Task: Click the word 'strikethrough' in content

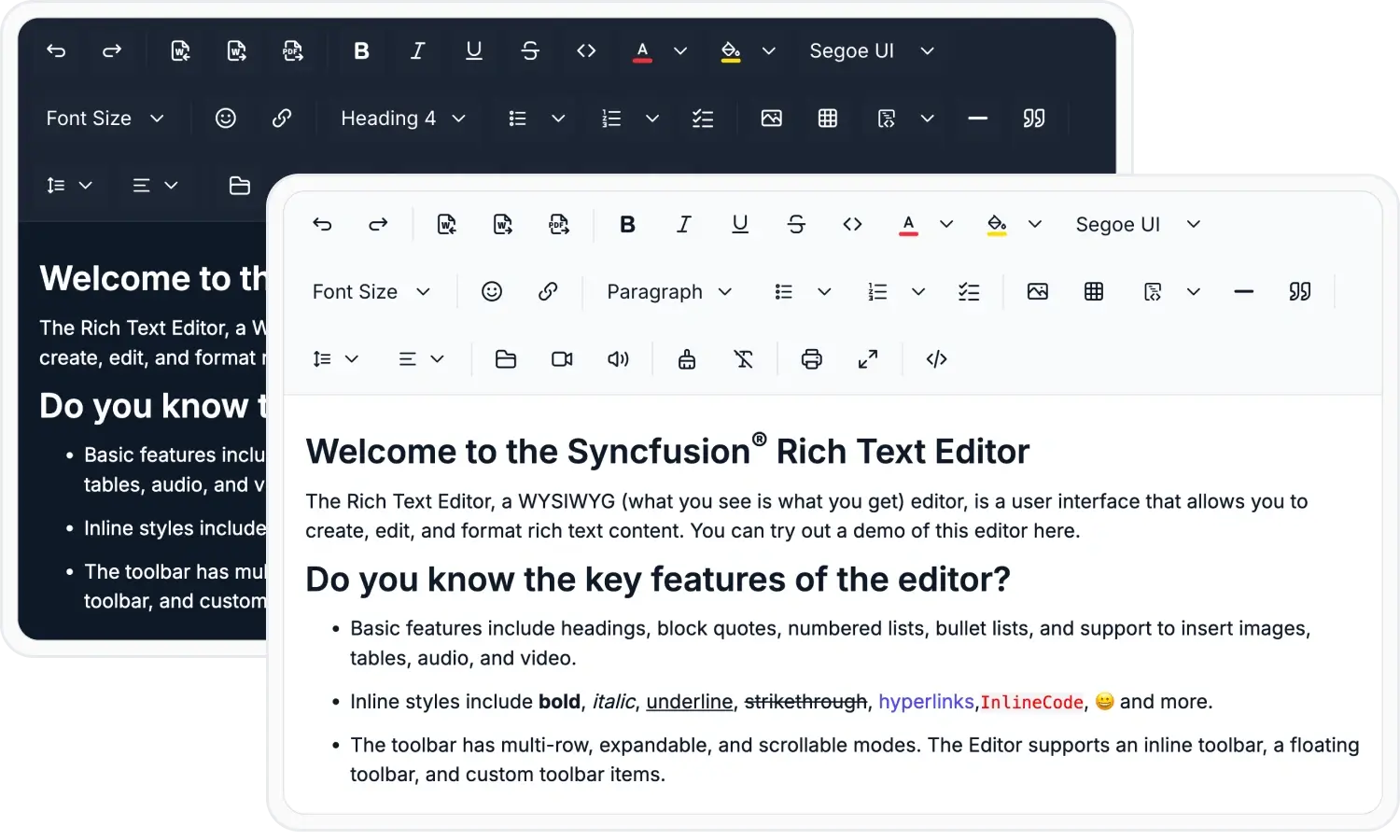Action: click(805, 702)
